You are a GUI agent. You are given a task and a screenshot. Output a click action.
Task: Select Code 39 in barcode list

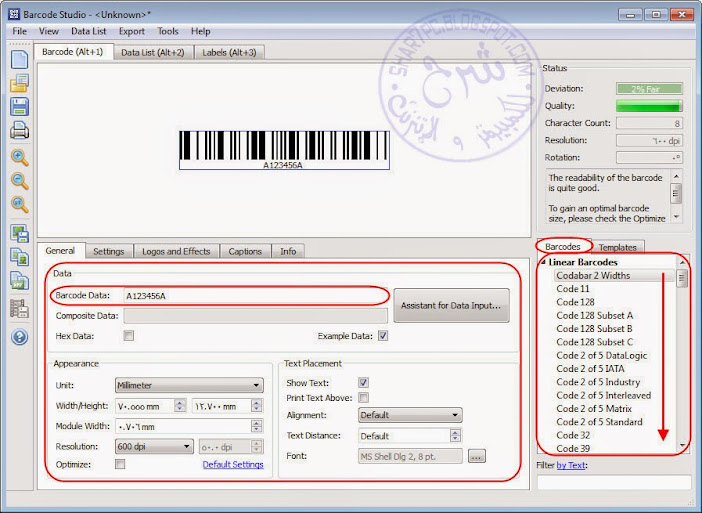click(573, 448)
